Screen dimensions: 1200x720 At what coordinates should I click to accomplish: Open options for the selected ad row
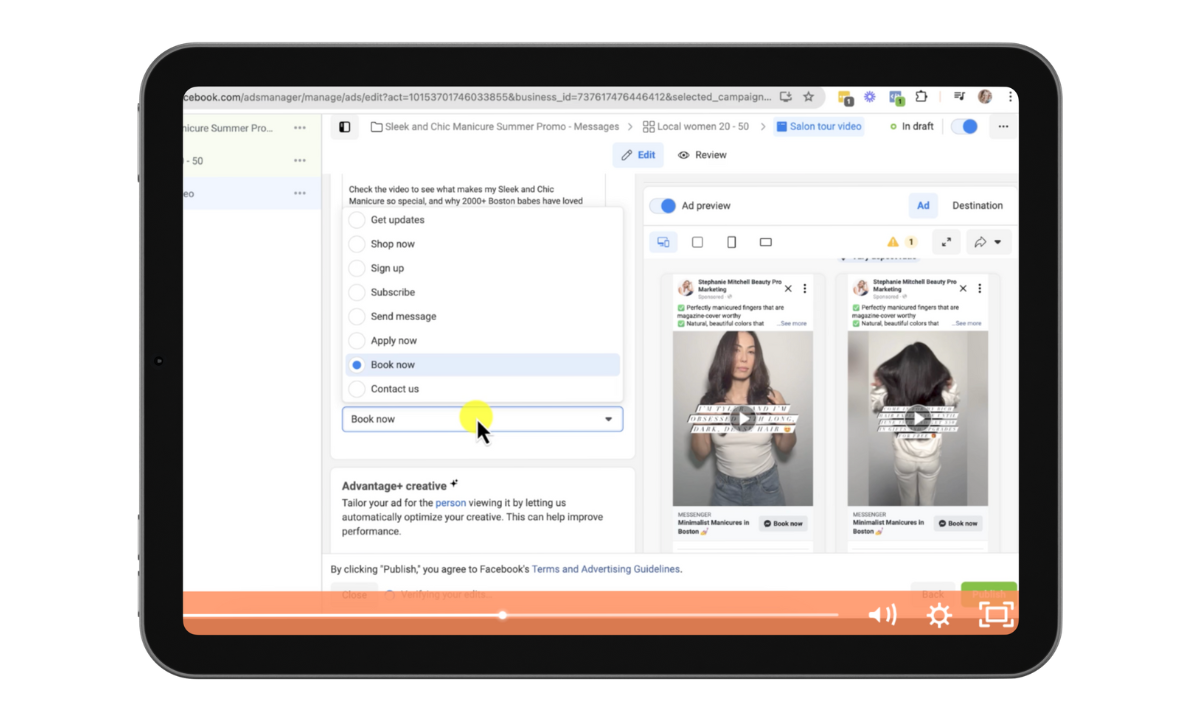click(x=300, y=194)
